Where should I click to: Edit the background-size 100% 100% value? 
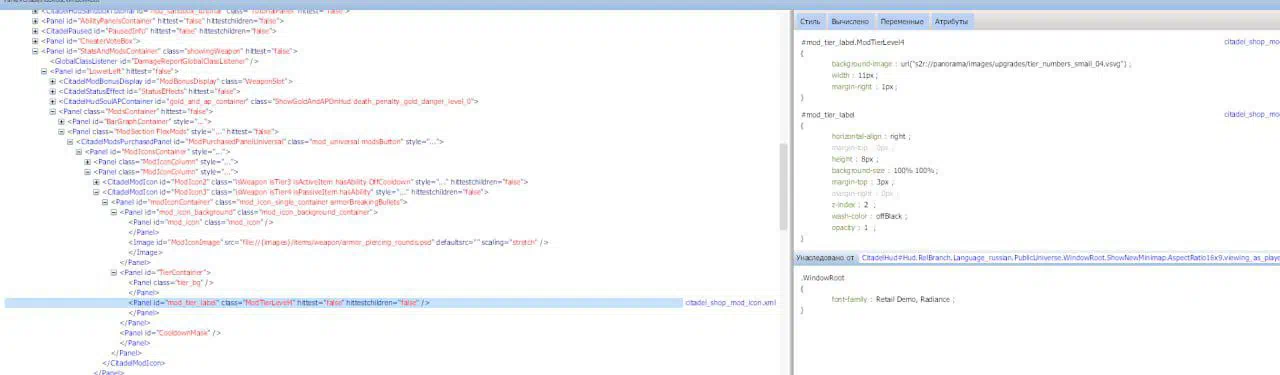tap(915, 171)
